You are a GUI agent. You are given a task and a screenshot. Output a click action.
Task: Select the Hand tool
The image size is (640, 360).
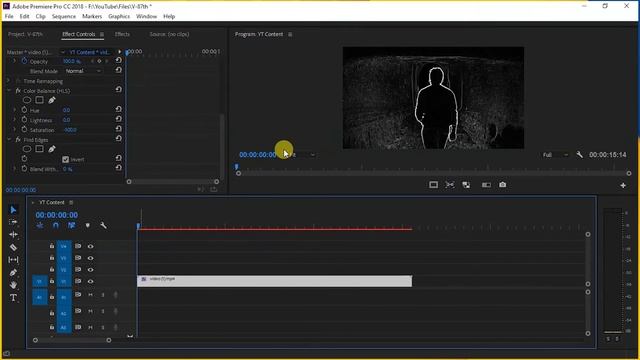click(x=13, y=285)
